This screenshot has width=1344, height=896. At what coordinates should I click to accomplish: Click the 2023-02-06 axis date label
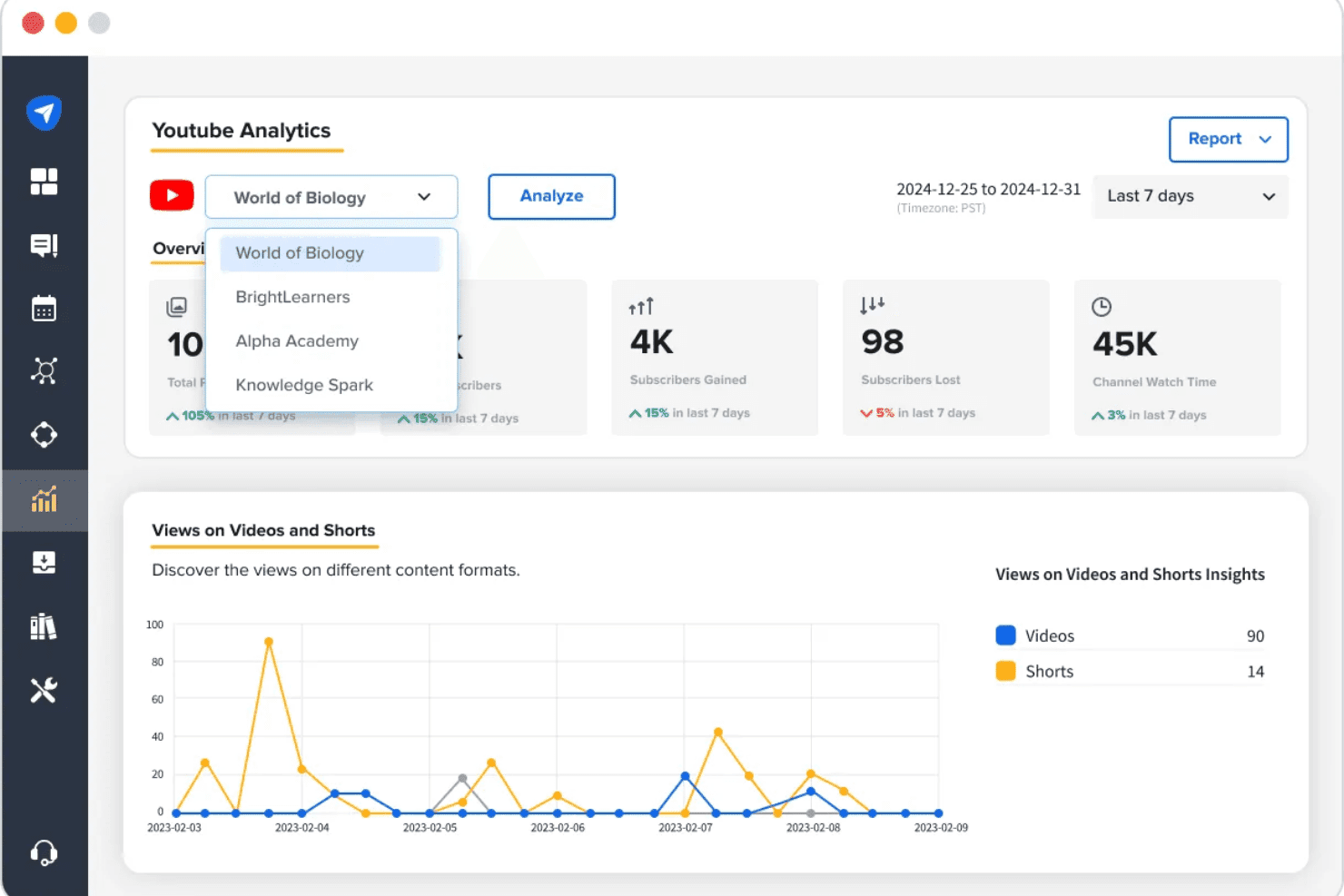tap(558, 828)
